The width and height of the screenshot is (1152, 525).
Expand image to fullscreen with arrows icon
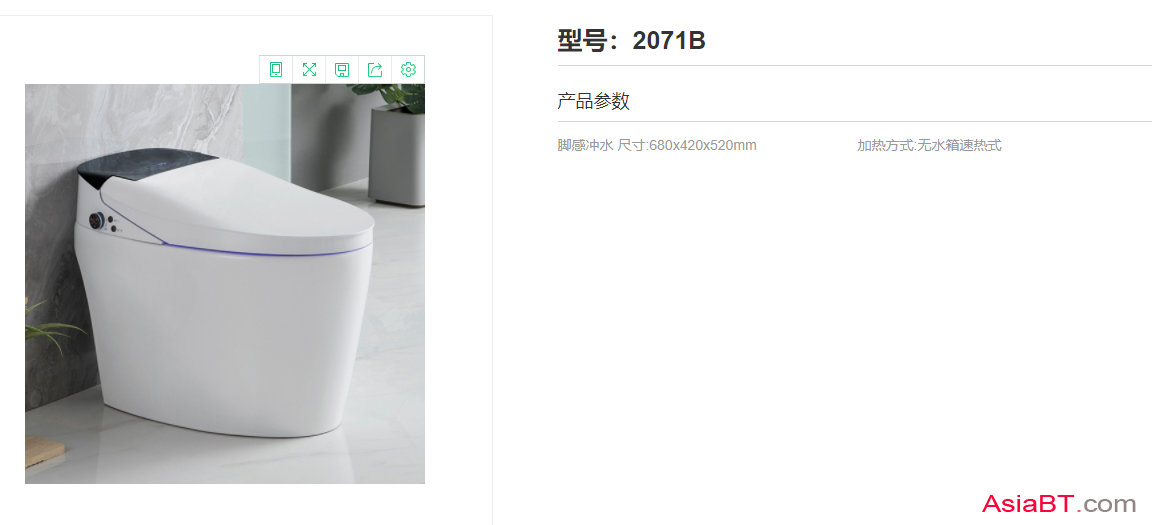pyautogui.click(x=309, y=70)
